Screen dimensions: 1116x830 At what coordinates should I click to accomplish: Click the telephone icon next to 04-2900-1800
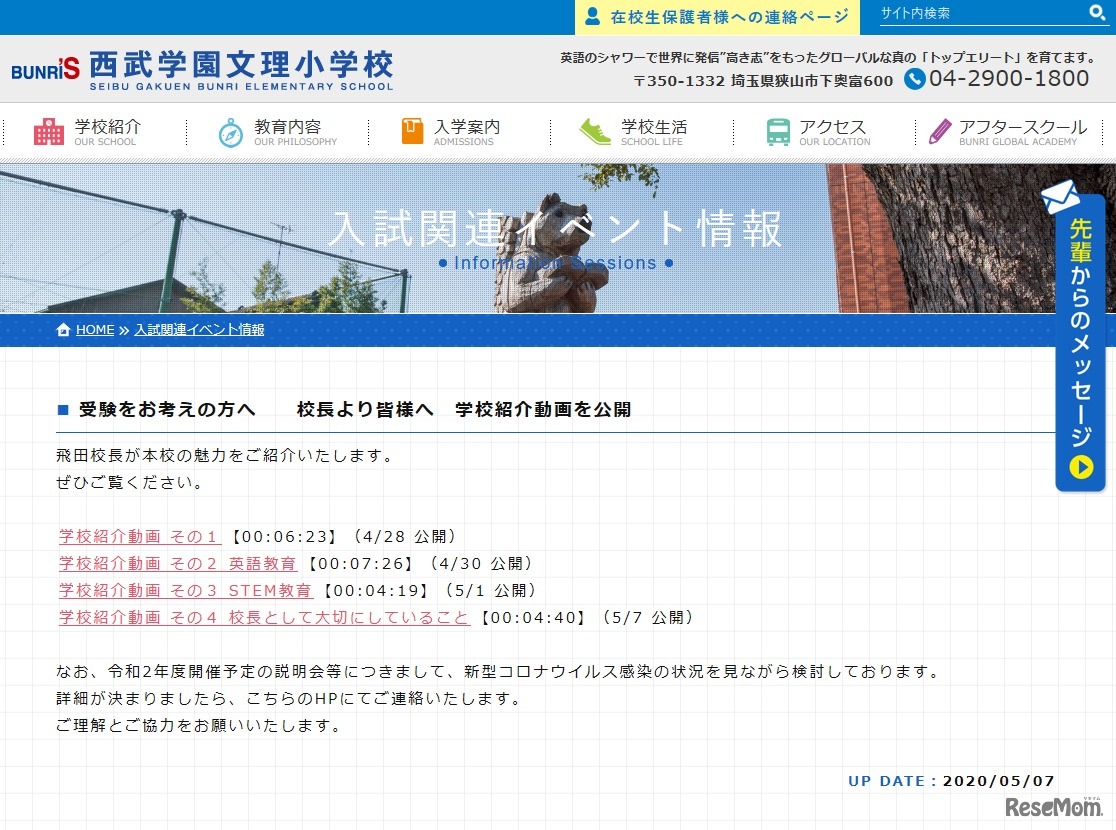(x=915, y=80)
